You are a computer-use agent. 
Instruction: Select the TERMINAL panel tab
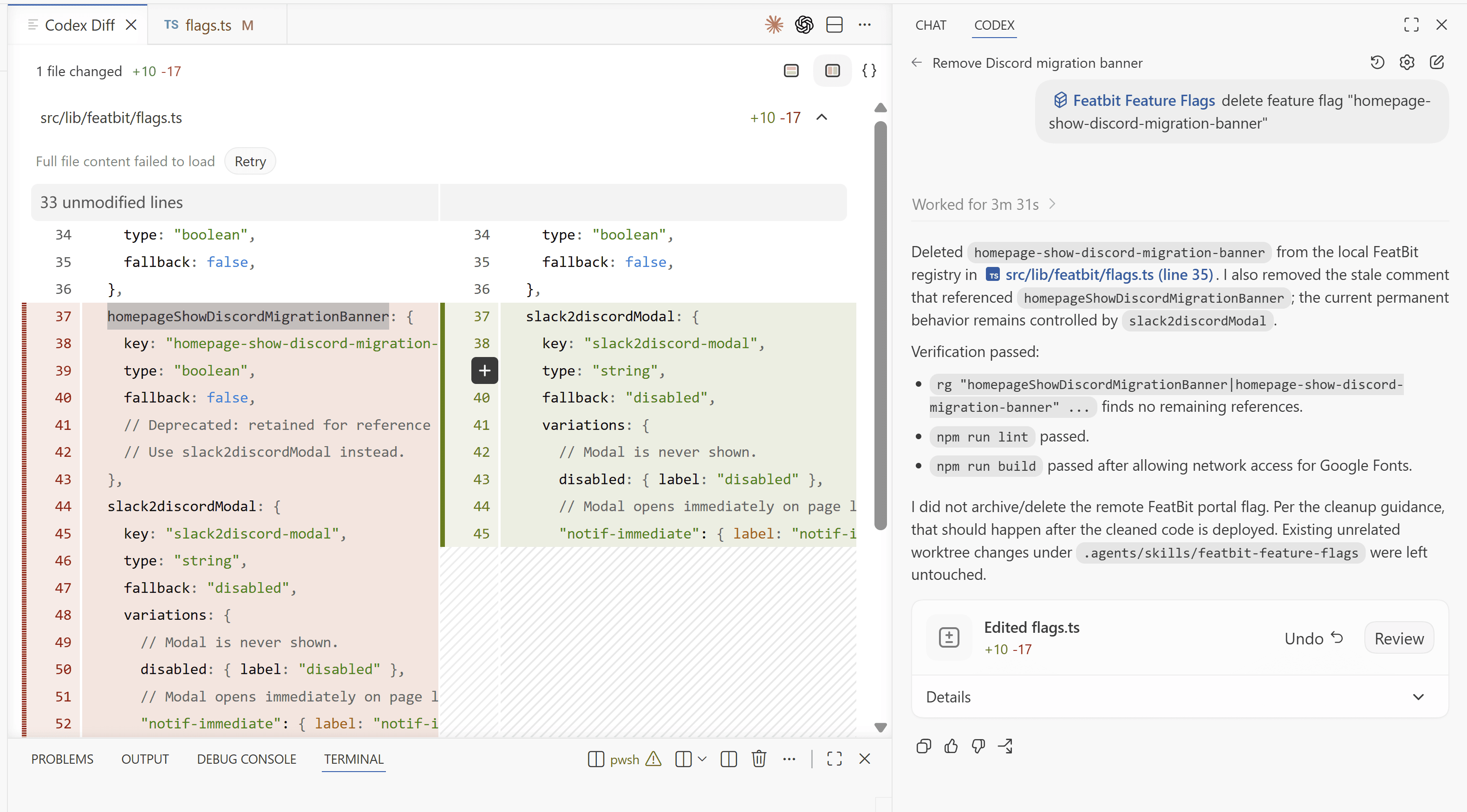click(354, 759)
